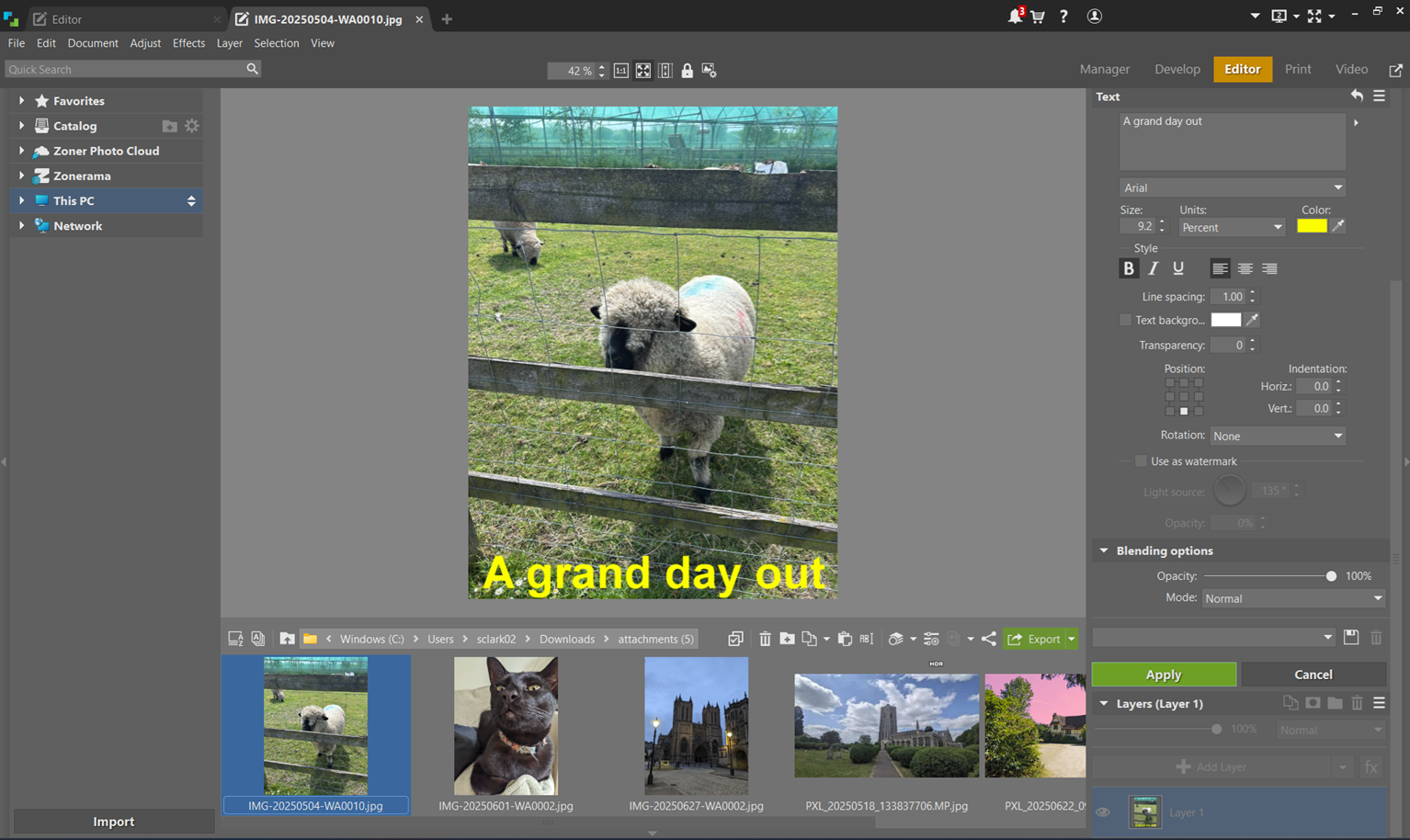
Task: Center-align the text
Action: pyautogui.click(x=1245, y=268)
